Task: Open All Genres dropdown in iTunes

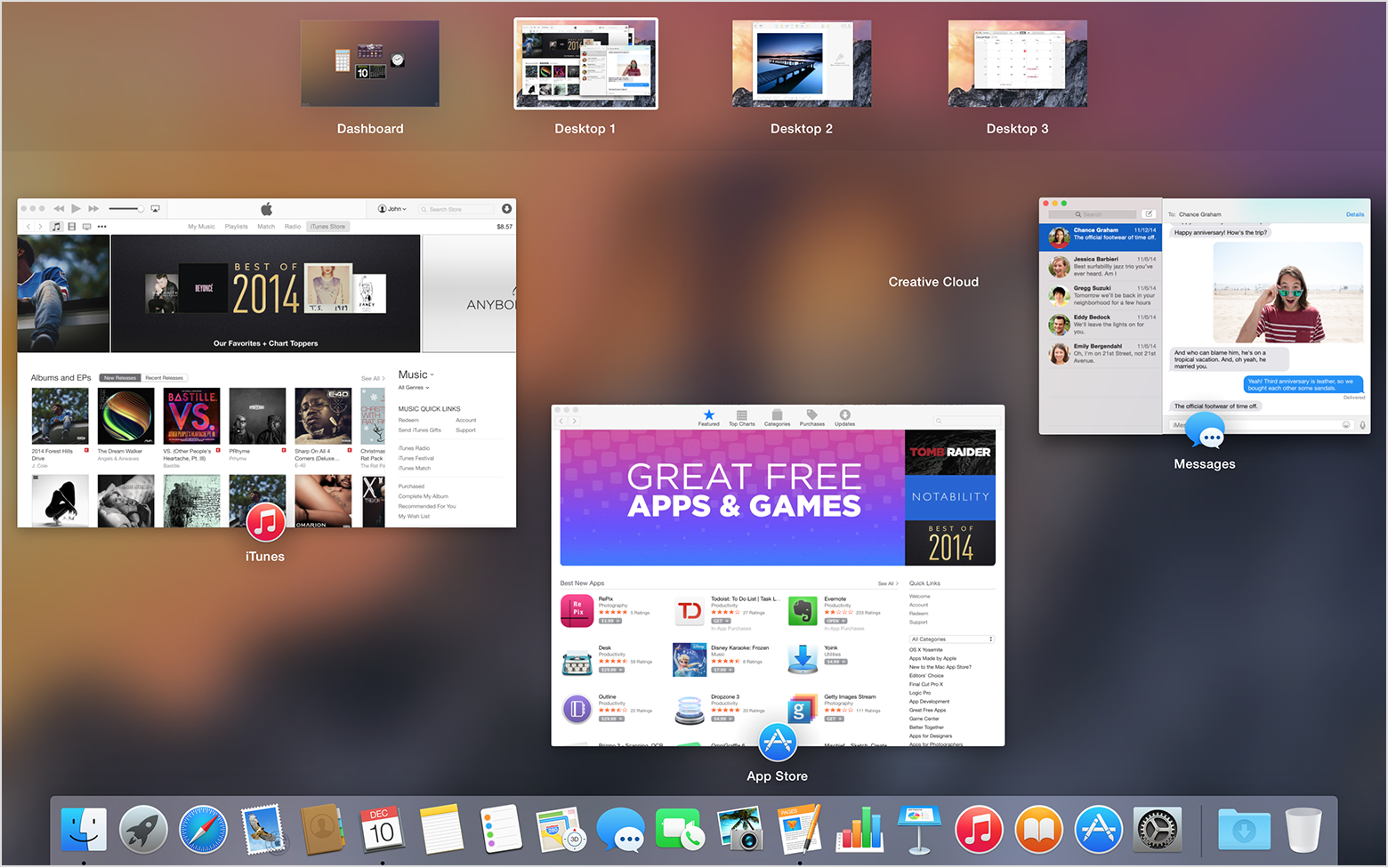Action: pyautogui.click(x=413, y=388)
